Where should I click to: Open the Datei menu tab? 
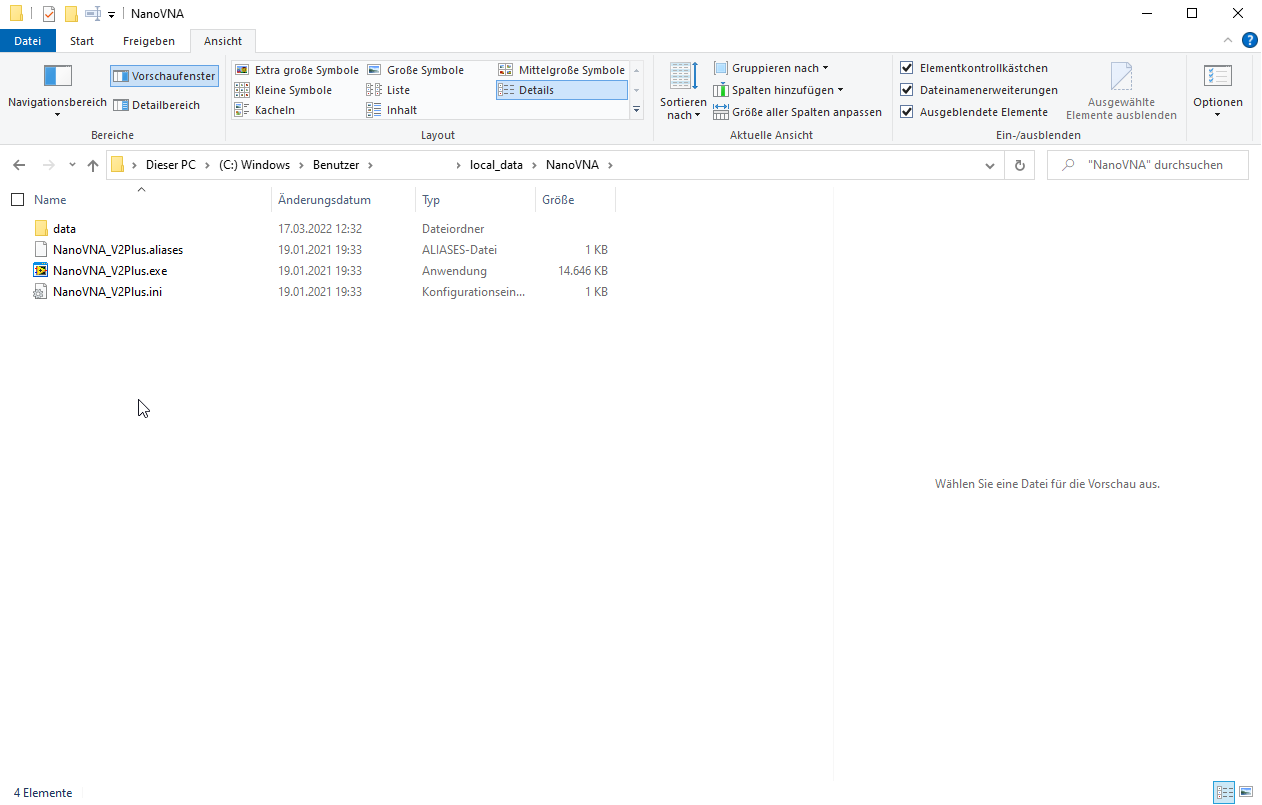[28, 41]
